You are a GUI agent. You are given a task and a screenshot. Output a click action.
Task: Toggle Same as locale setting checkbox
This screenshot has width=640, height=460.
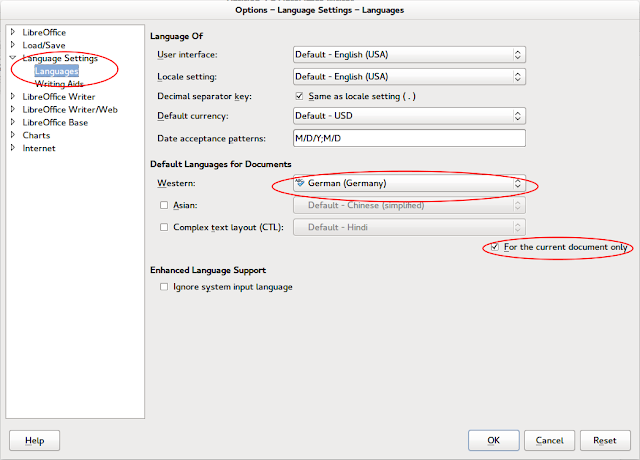click(x=299, y=96)
